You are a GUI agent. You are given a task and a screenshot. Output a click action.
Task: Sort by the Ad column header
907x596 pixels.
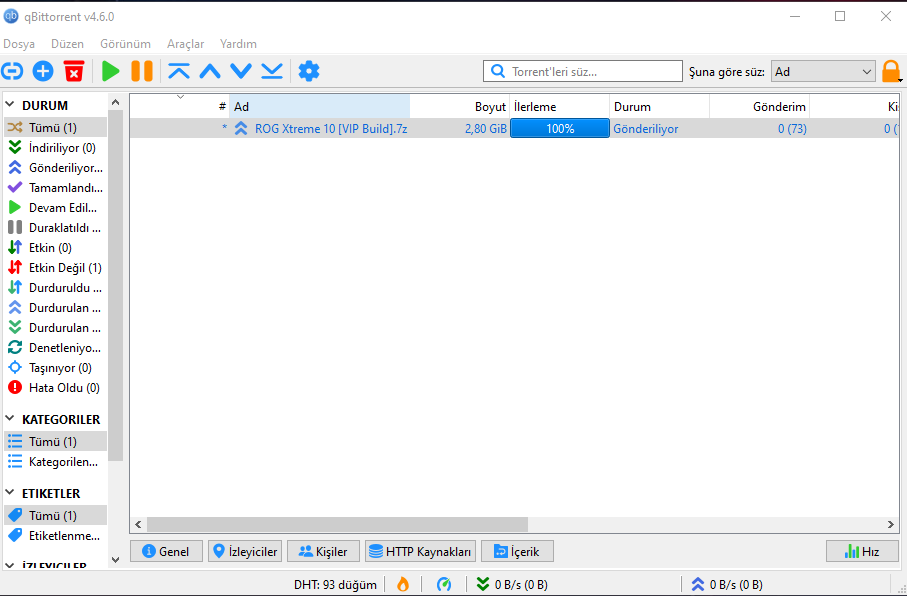pos(319,106)
